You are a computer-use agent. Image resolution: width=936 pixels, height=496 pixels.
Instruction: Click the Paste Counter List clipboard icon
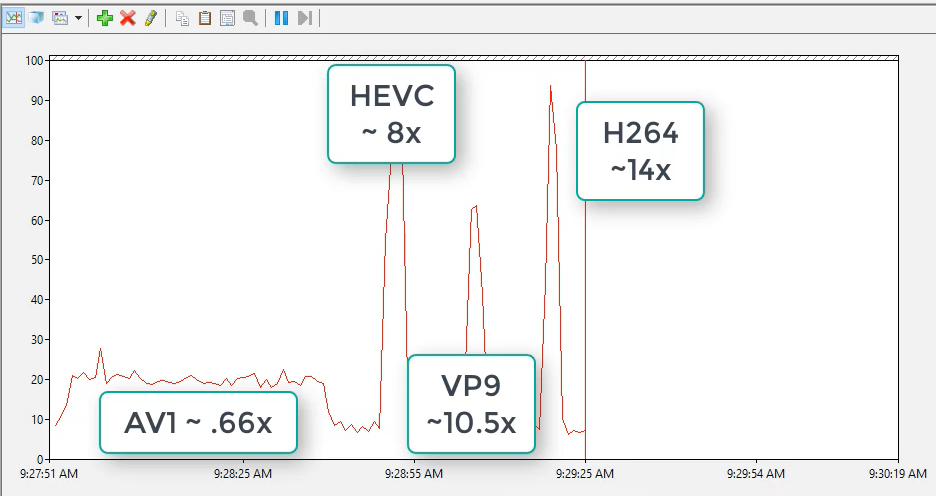[205, 18]
